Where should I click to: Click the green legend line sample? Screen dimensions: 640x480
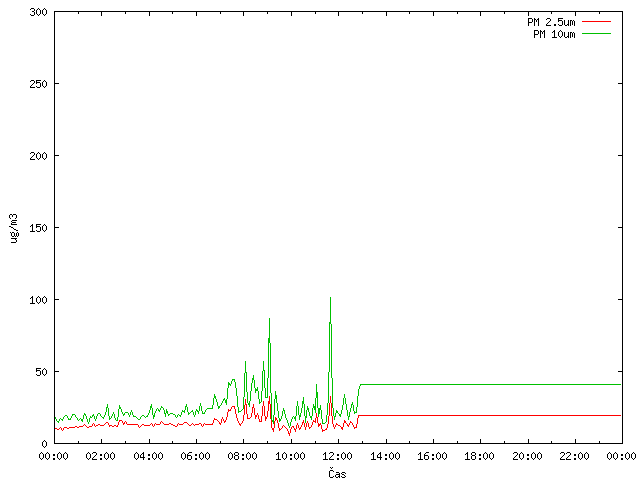click(596, 34)
